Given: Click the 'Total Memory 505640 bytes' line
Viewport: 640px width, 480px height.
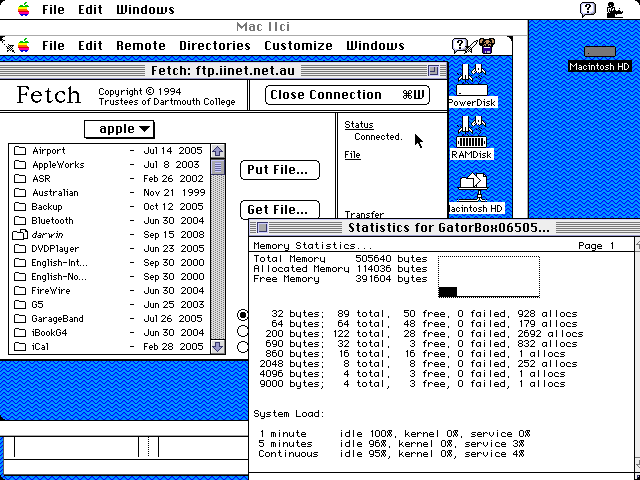Looking at the screenshot, I should 340,259.
